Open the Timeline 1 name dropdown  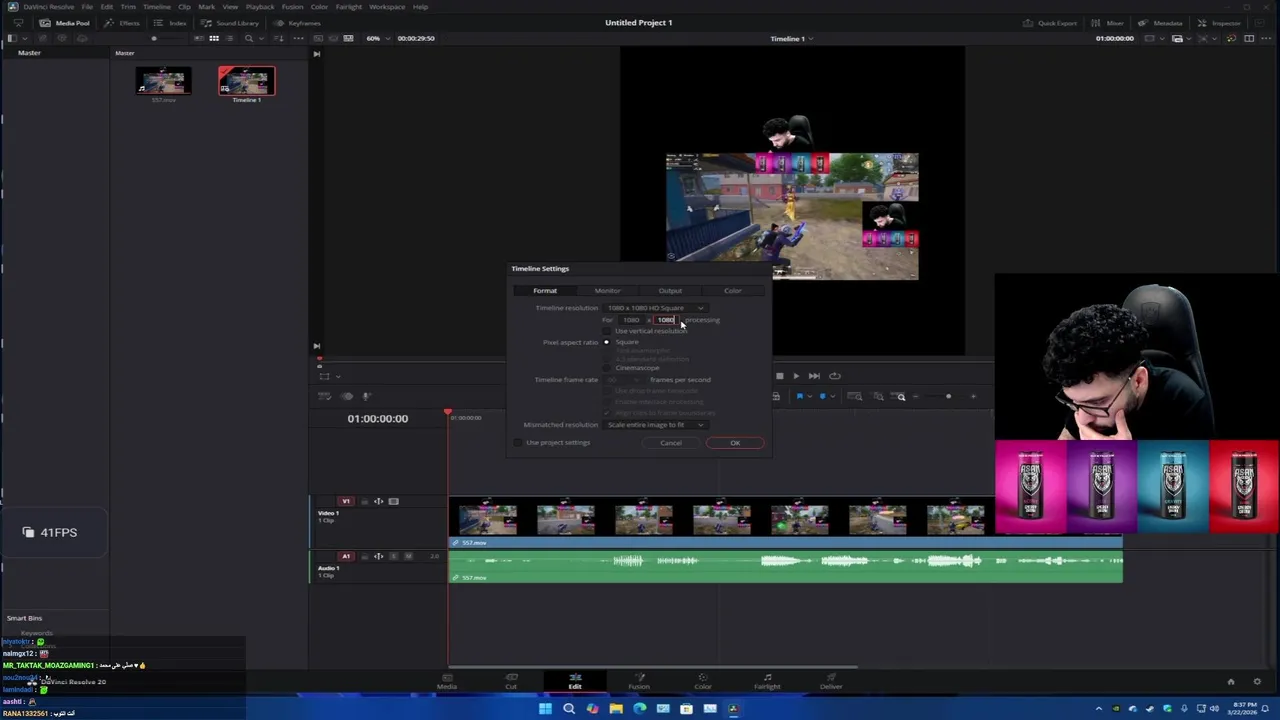(791, 38)
